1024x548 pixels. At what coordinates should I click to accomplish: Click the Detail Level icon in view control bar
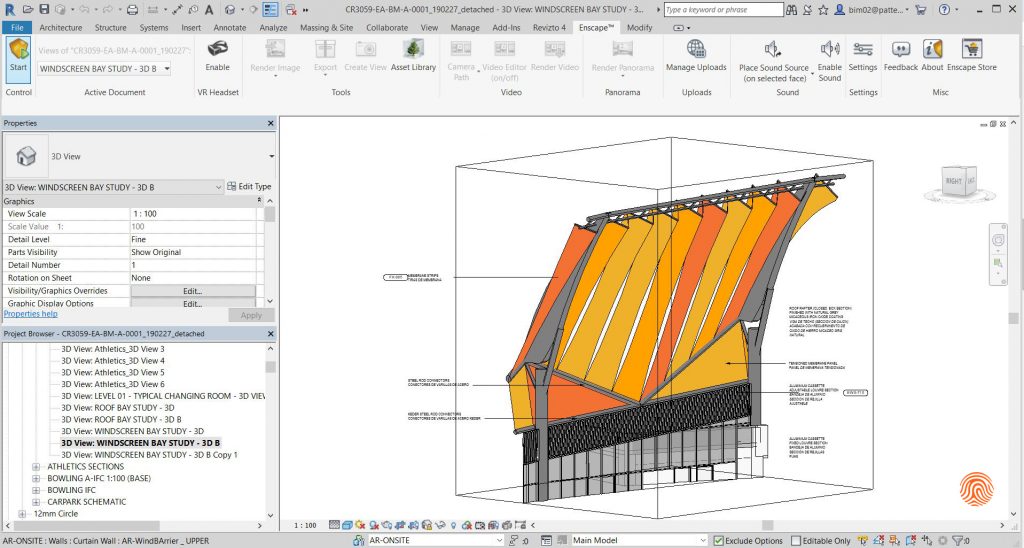[334, 524]
